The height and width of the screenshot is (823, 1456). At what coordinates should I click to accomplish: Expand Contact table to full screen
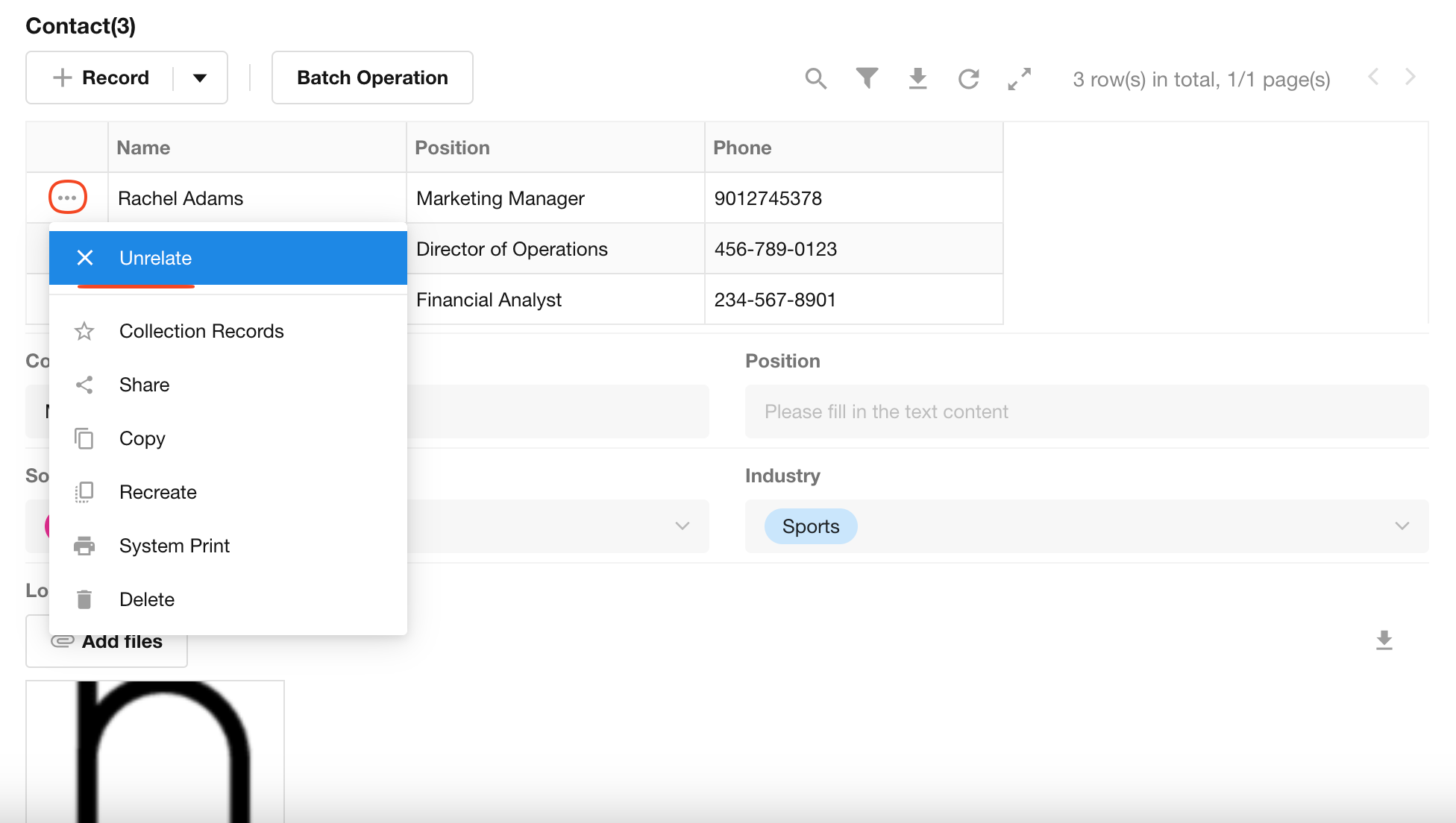coord(1019,78)
